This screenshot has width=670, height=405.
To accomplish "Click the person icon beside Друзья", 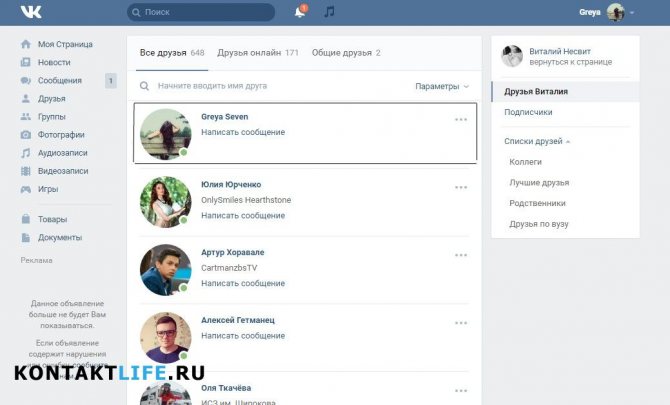I will pos(26,98).
